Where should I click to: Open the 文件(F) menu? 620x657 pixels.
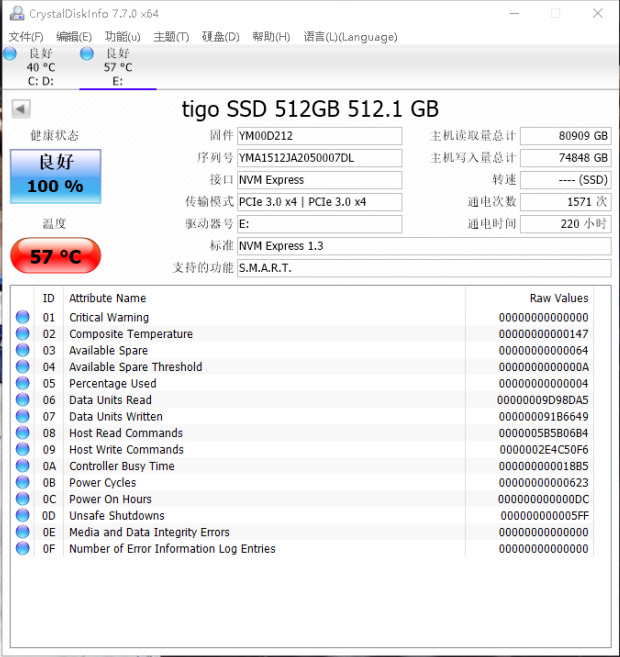tap(26, 37)
